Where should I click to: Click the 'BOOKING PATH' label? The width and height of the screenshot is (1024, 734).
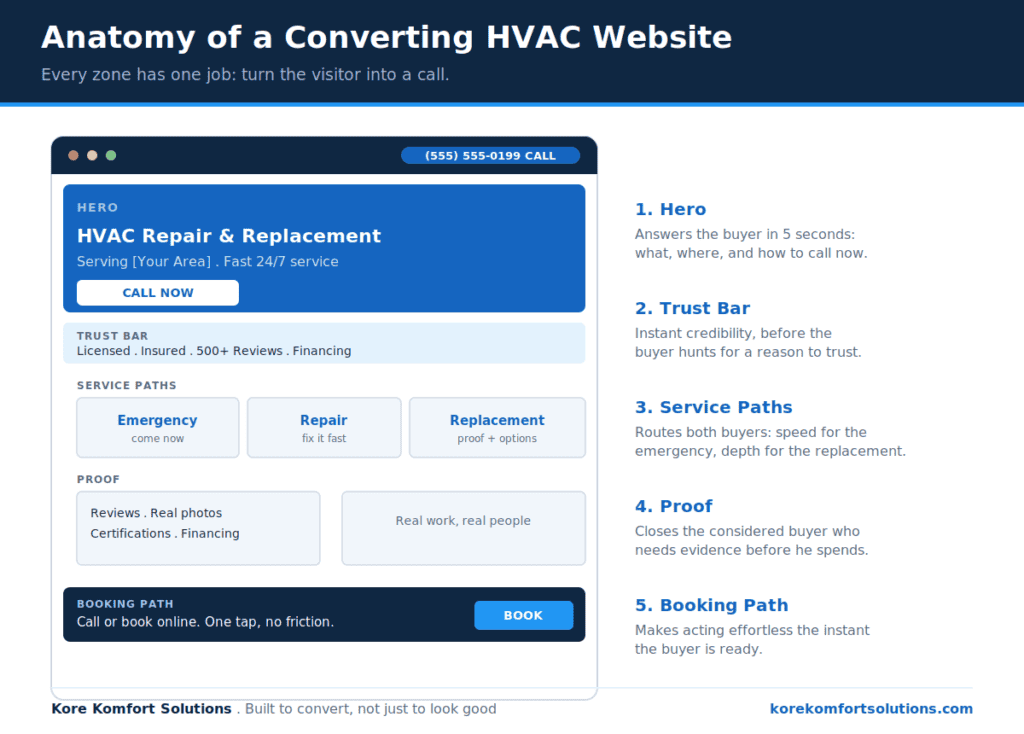point(125,604)
